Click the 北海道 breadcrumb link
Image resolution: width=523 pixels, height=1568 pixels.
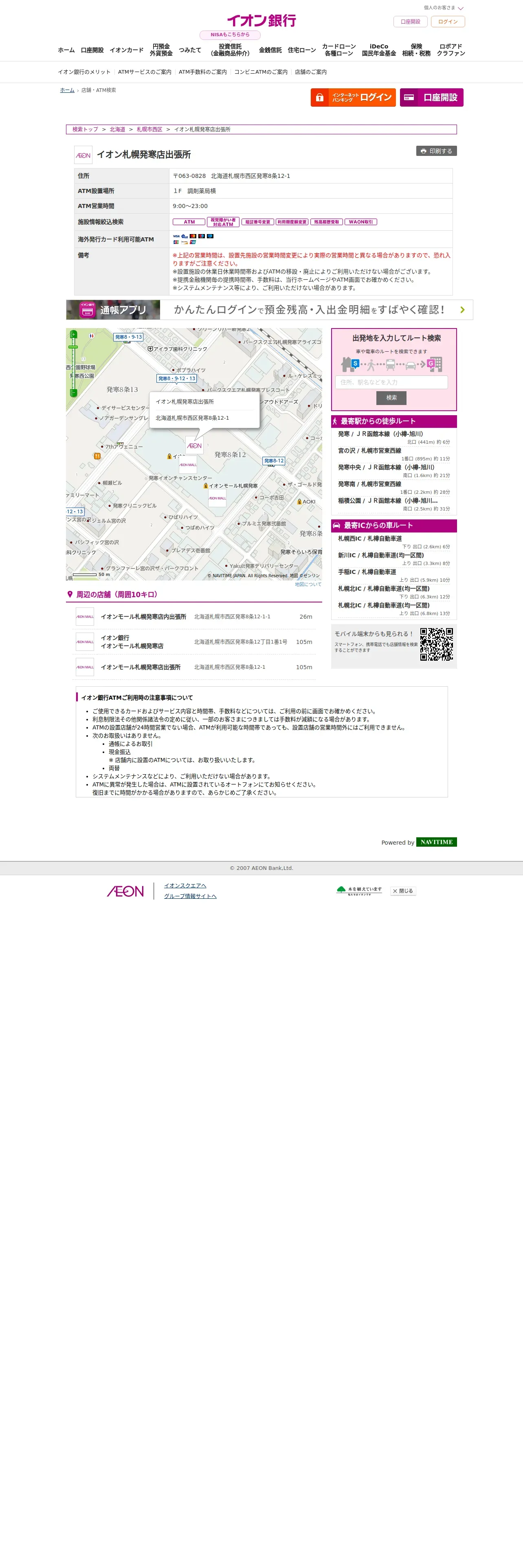(117, 130)
